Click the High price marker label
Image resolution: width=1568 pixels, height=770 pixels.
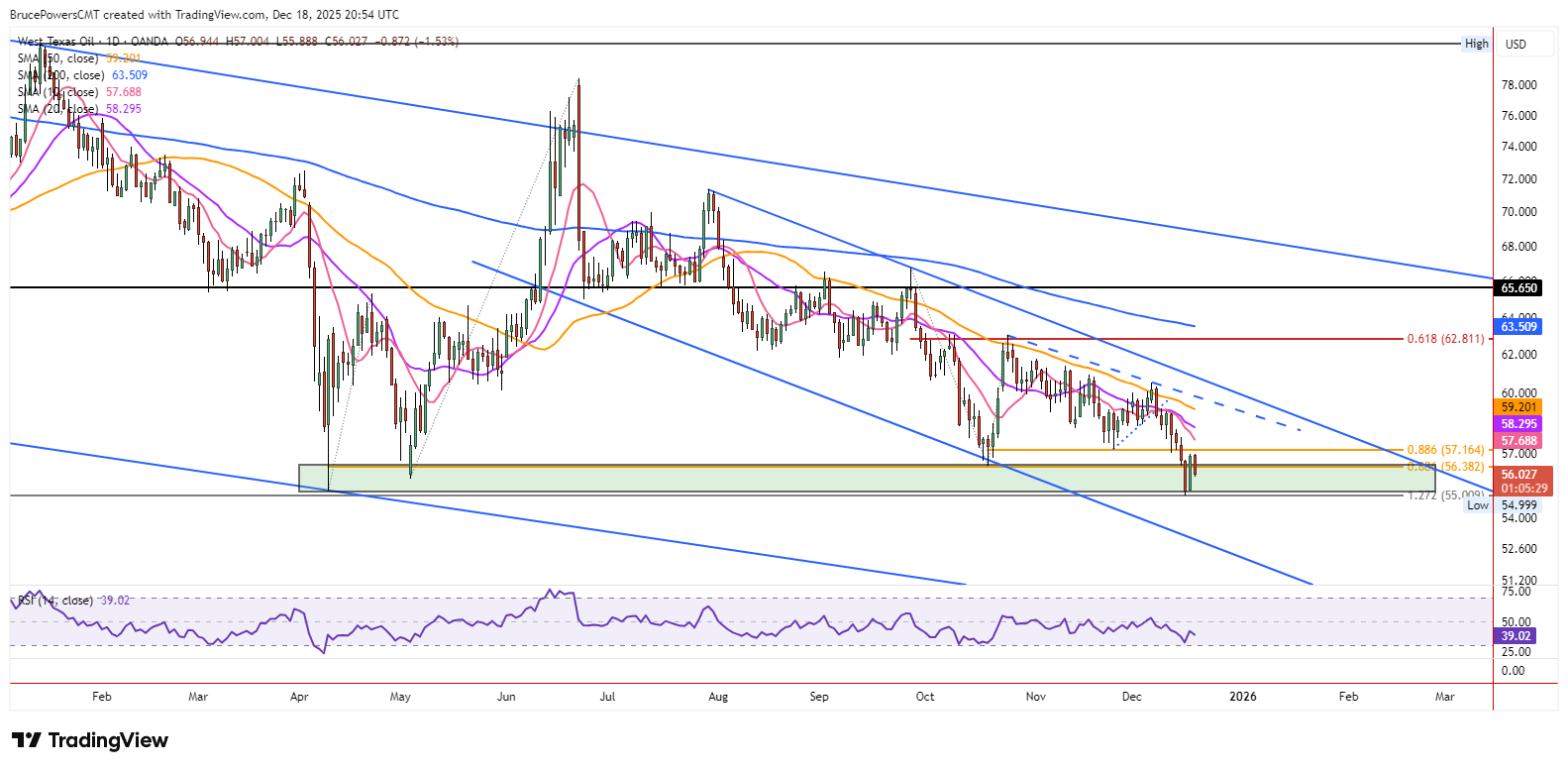1476,44
